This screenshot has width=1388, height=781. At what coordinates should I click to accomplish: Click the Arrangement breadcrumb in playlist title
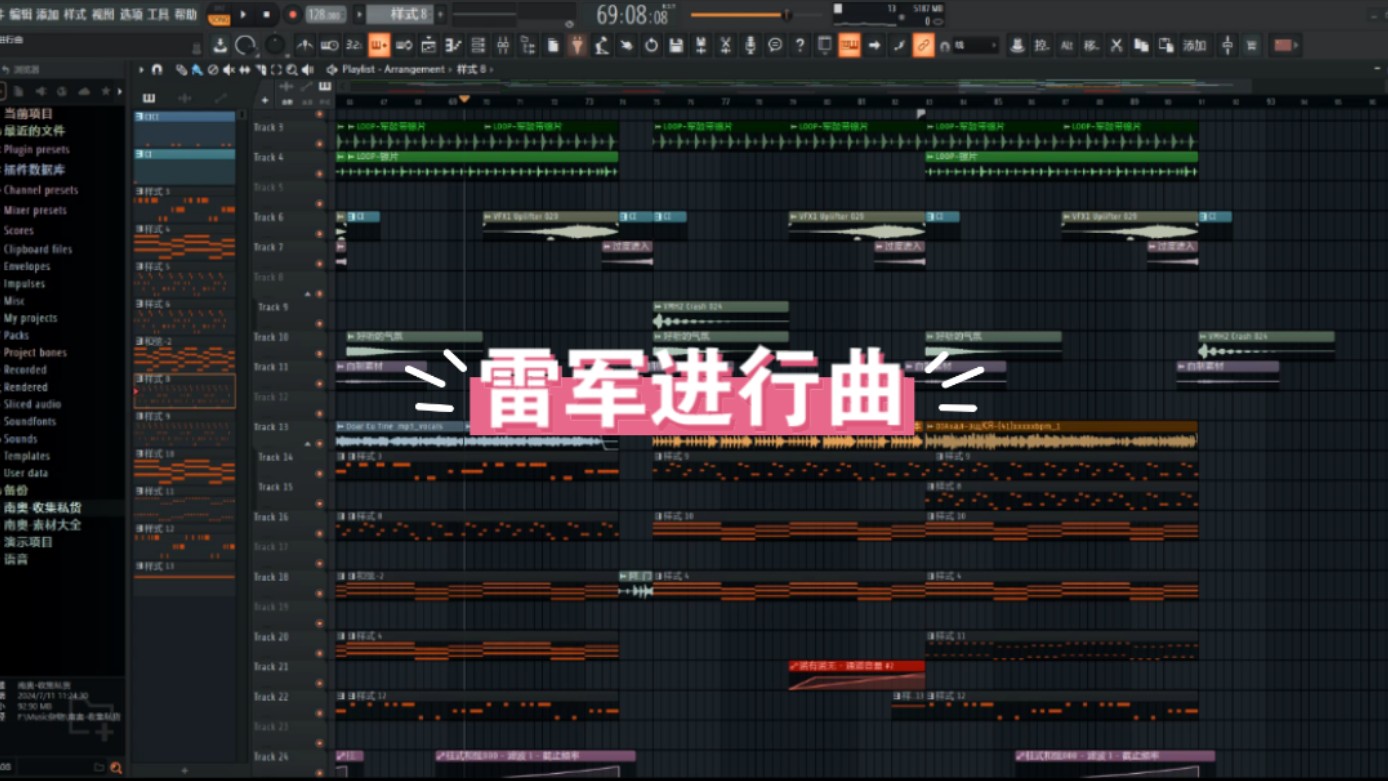click(412, 70)
